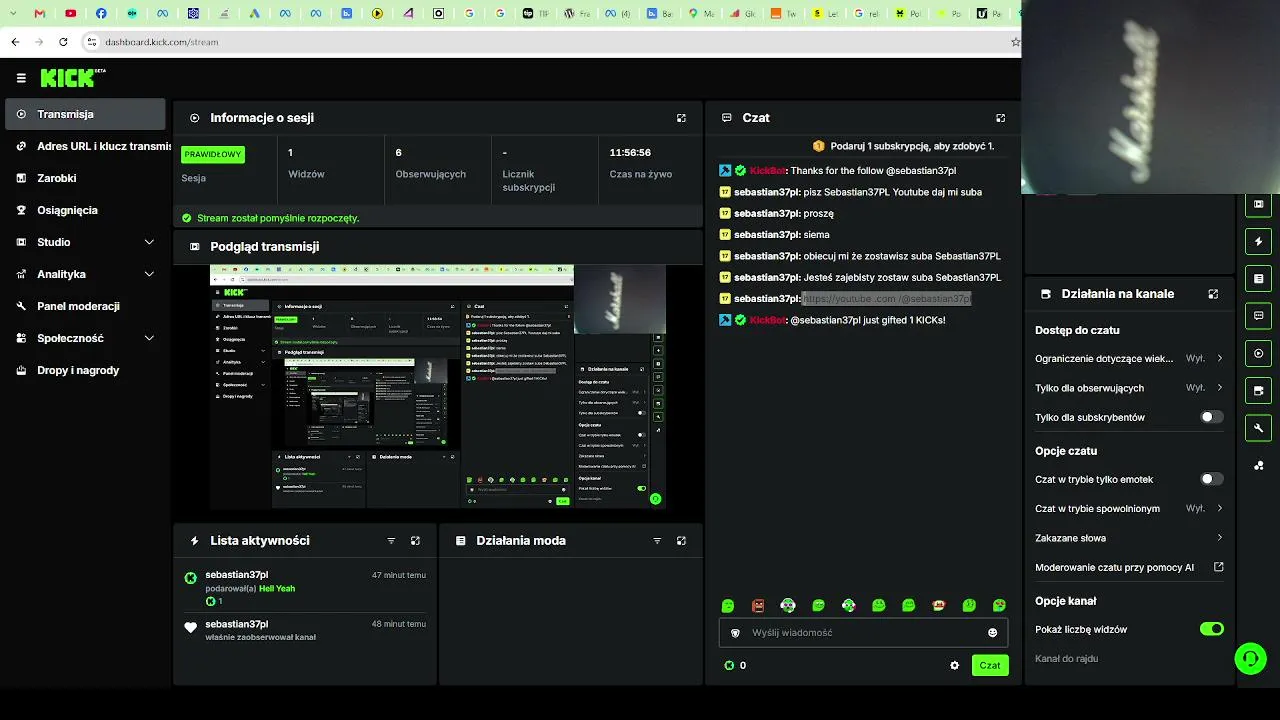
Task: Click the PRAWIDŁOWY session status badge
Action: tap(213, 155)
